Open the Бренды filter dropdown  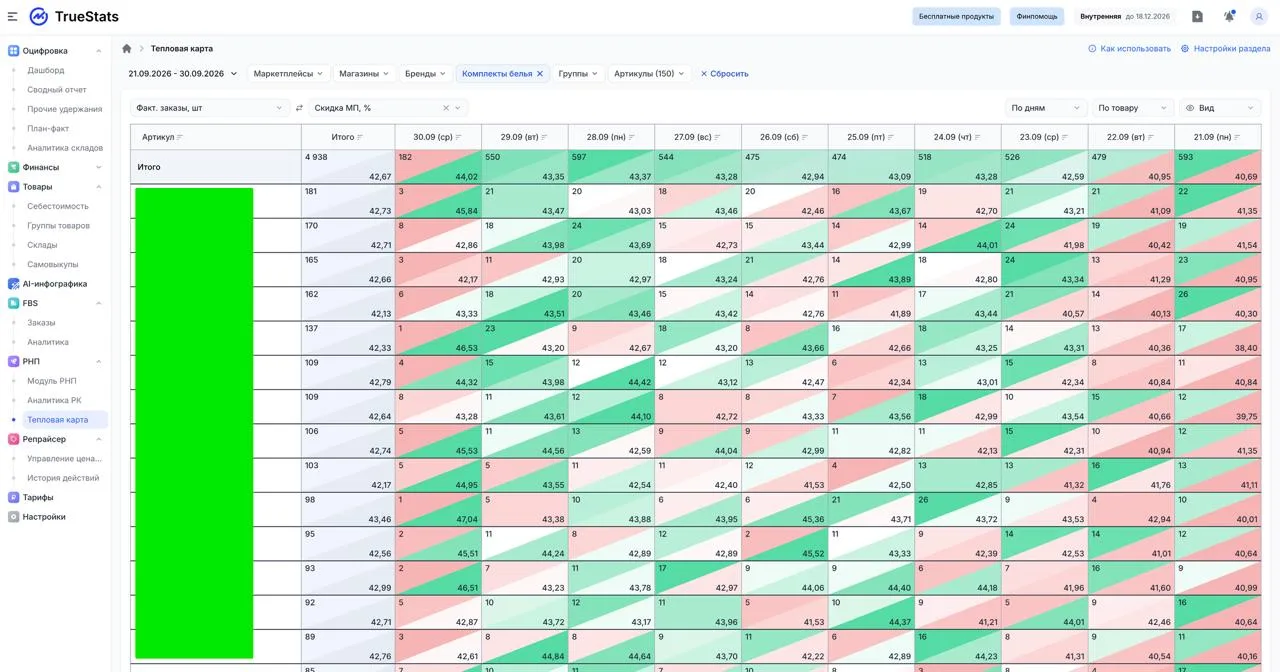425,73
